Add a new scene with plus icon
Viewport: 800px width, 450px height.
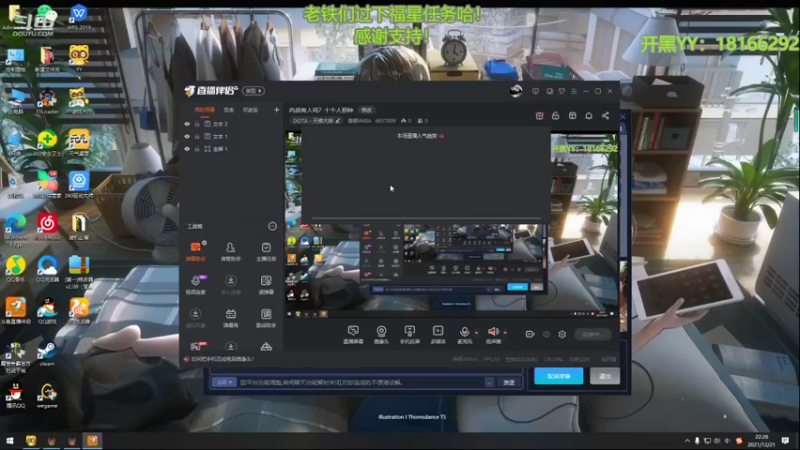tap(276, 110)
